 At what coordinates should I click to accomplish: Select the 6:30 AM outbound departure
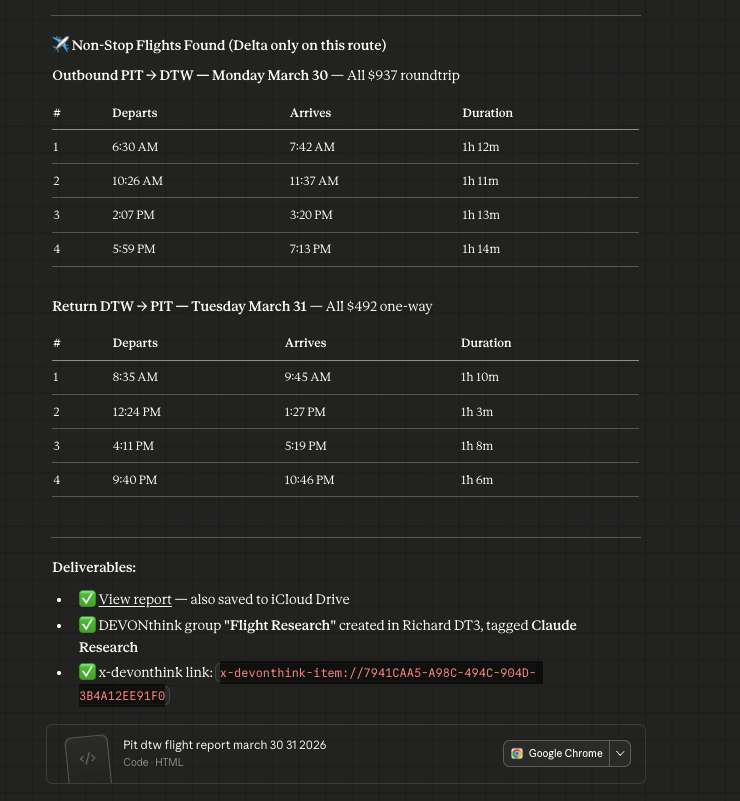coord(135,147)
